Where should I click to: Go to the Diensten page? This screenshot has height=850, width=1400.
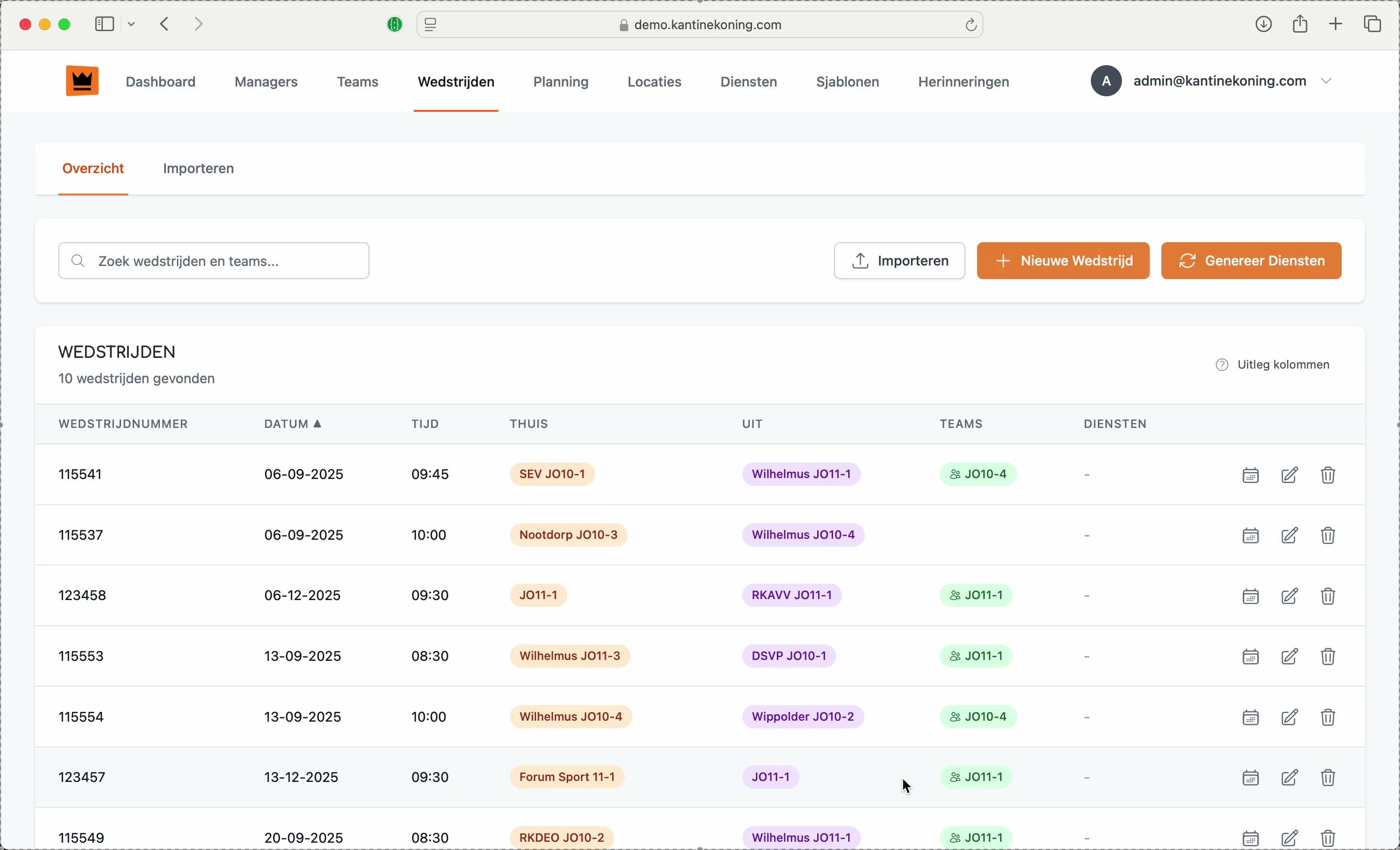tap(748, 82)
